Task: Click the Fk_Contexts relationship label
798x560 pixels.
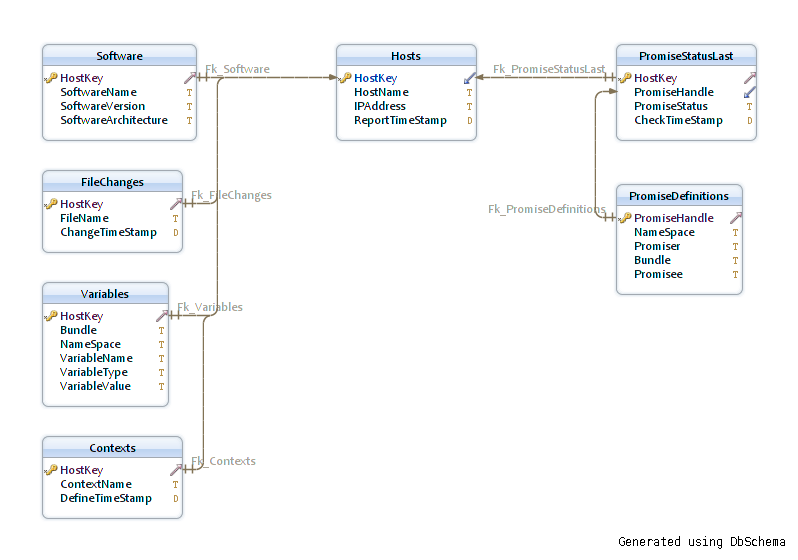Action: click(x=223, y=461)
